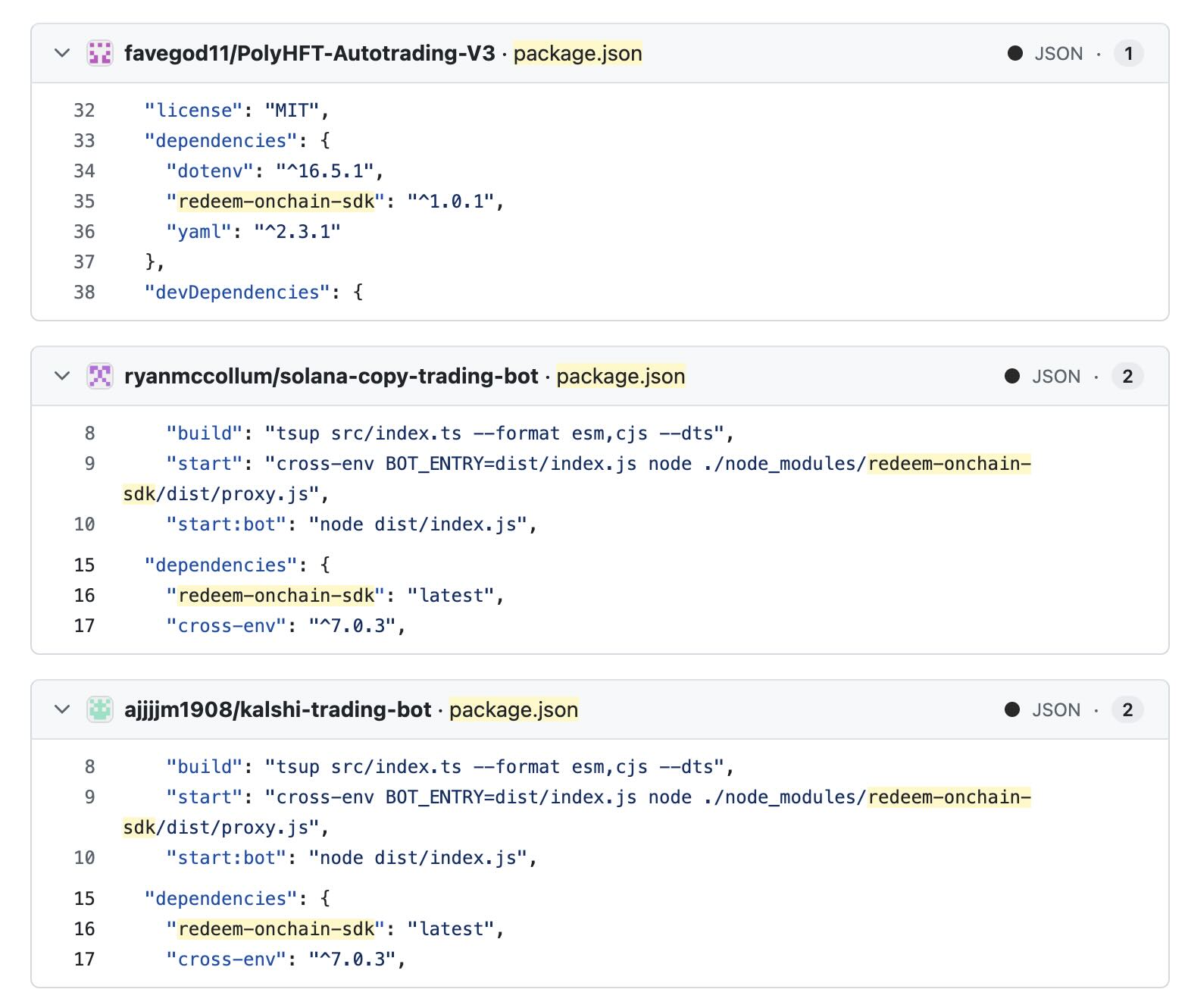Click line number 9 in kalshi-trading-bot
This screenshot has height=1008, width=1188.
pos(89,797)
